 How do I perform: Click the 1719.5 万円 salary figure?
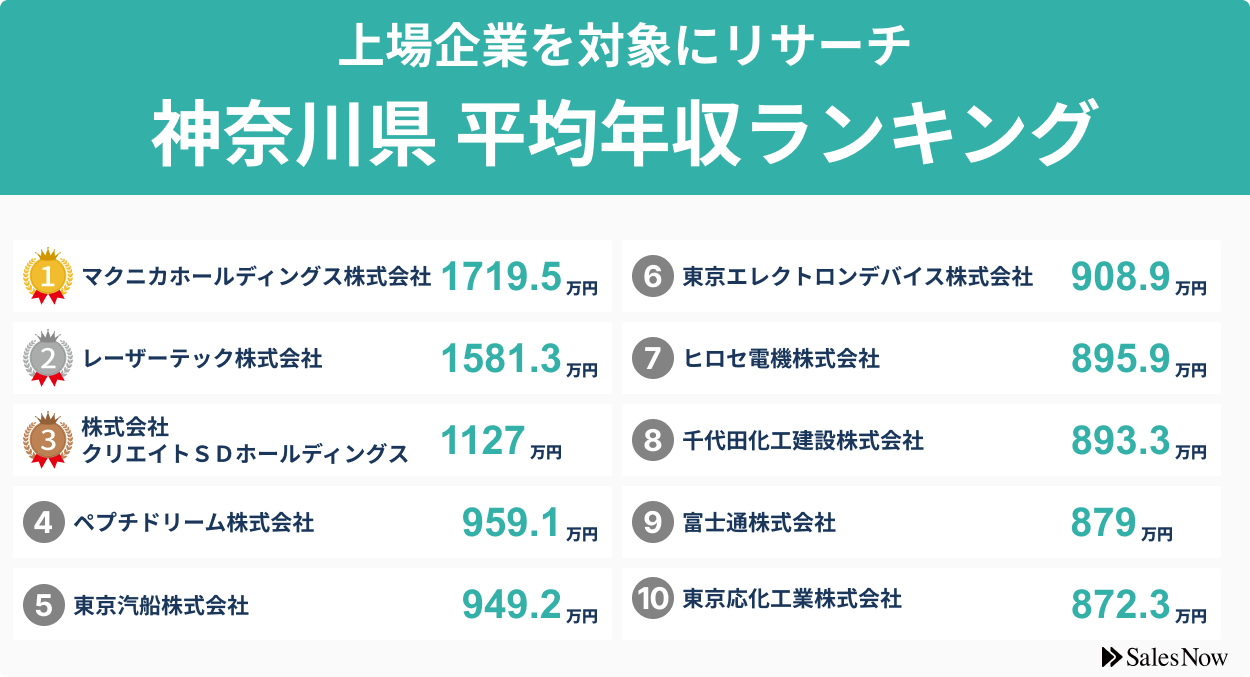point(518,278)
